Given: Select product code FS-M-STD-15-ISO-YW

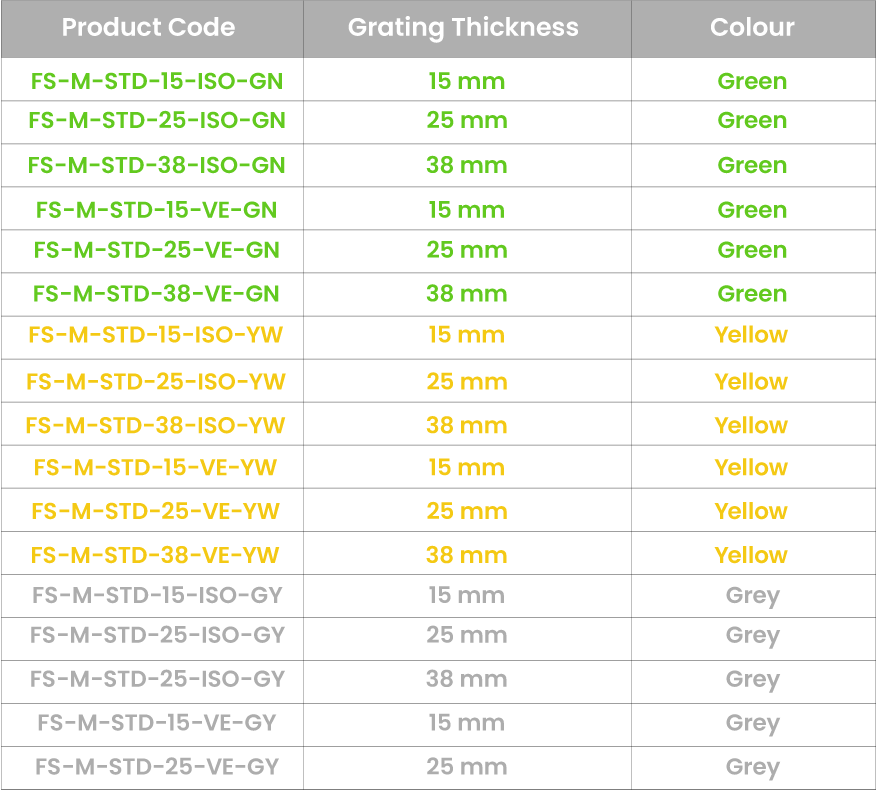Looking at the screenshot, I should [156, 335].
